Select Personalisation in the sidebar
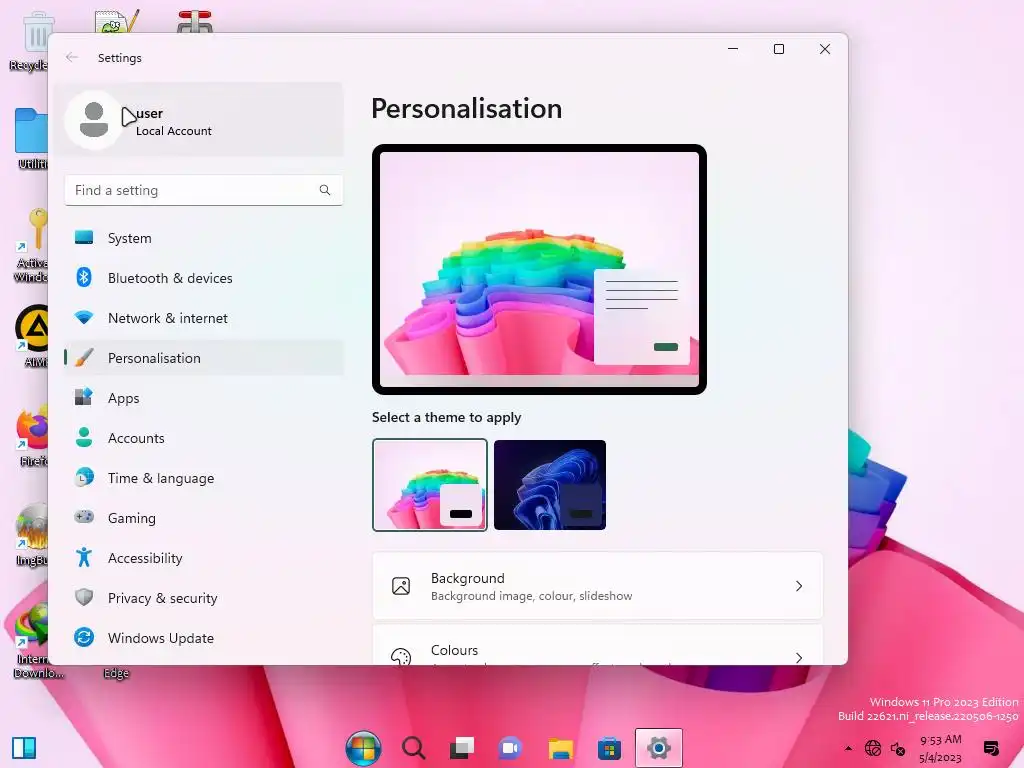1024x768 pixels. point(204,358)
